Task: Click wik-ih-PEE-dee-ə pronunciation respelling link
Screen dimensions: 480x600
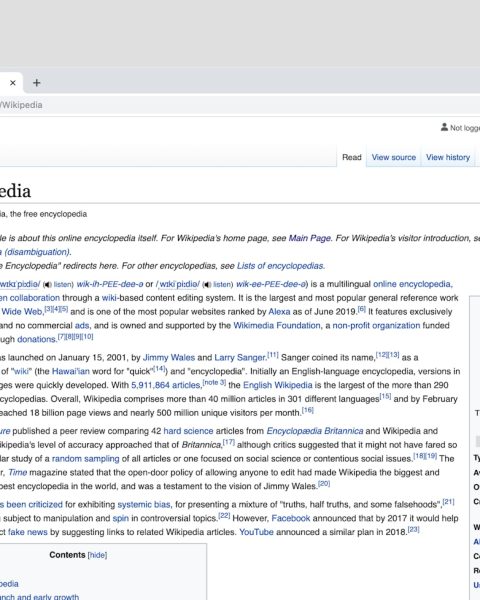Action: (x=110, y=284)
